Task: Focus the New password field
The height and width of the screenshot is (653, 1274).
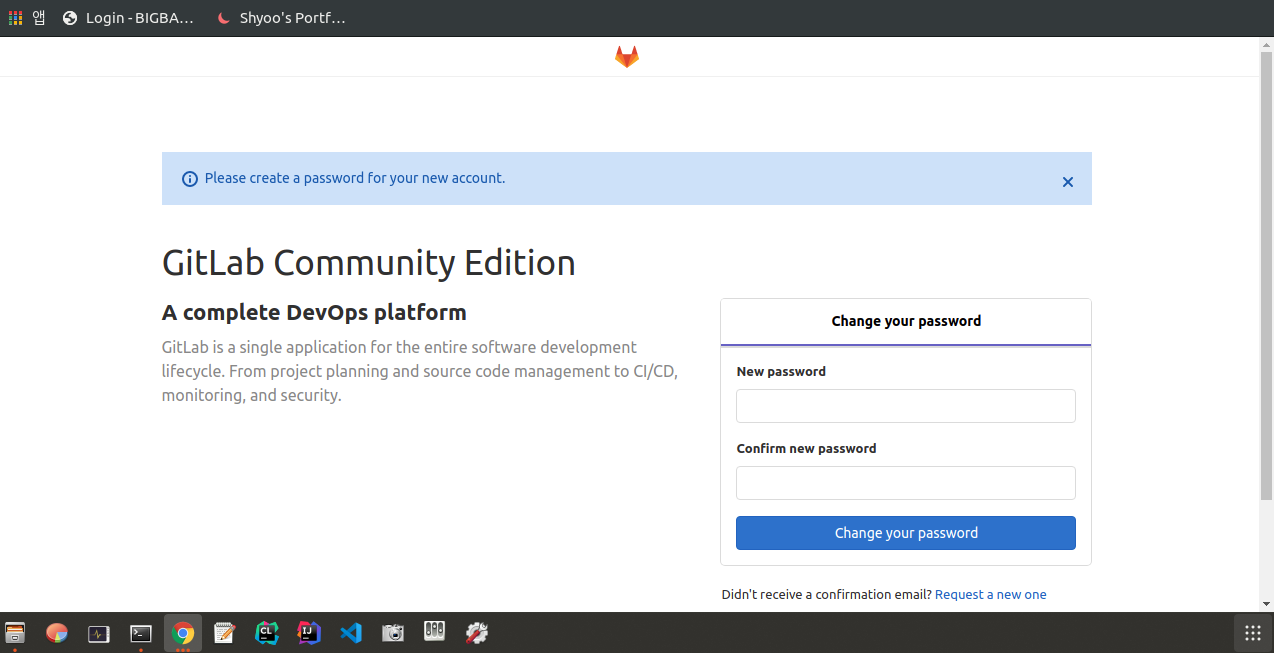Action: (906, 406)
